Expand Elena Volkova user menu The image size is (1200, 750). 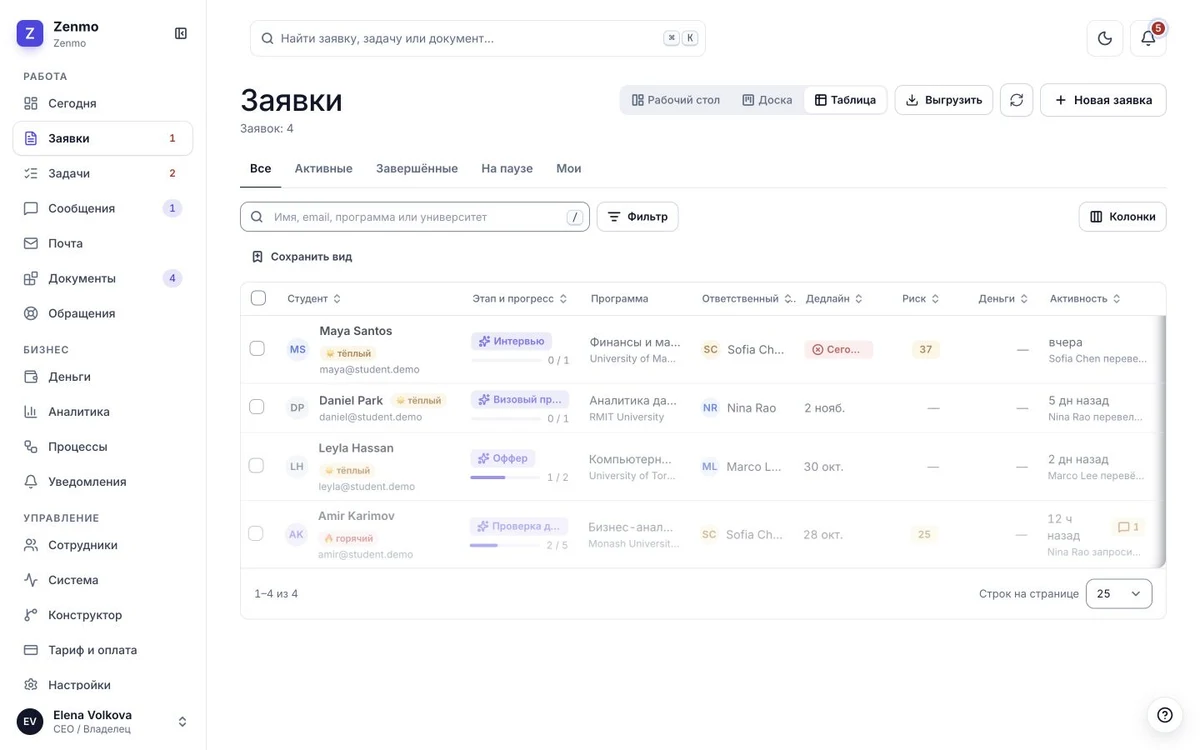click(103, 721)
